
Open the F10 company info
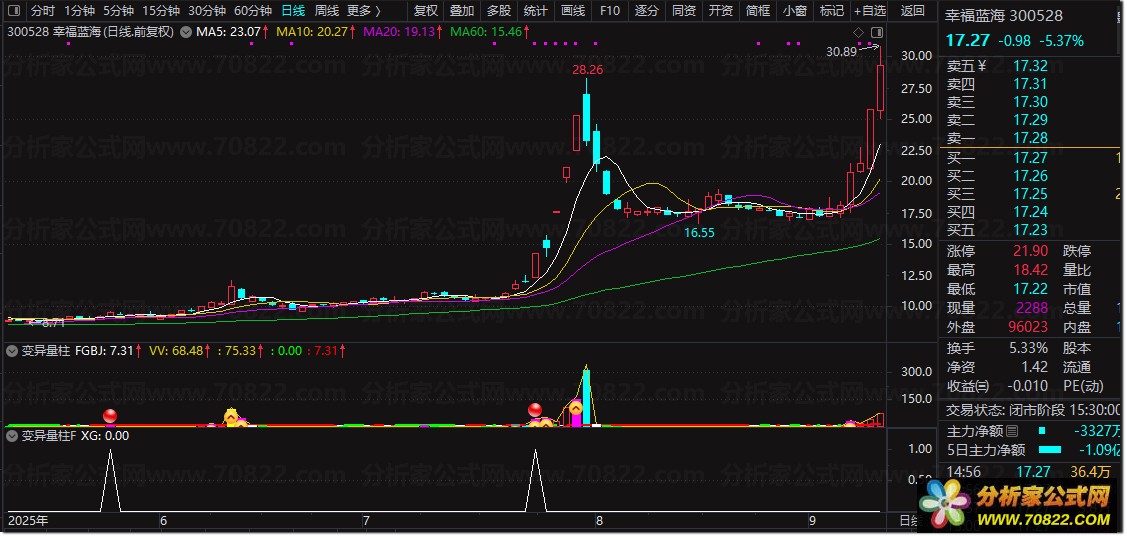coord(610,10)
